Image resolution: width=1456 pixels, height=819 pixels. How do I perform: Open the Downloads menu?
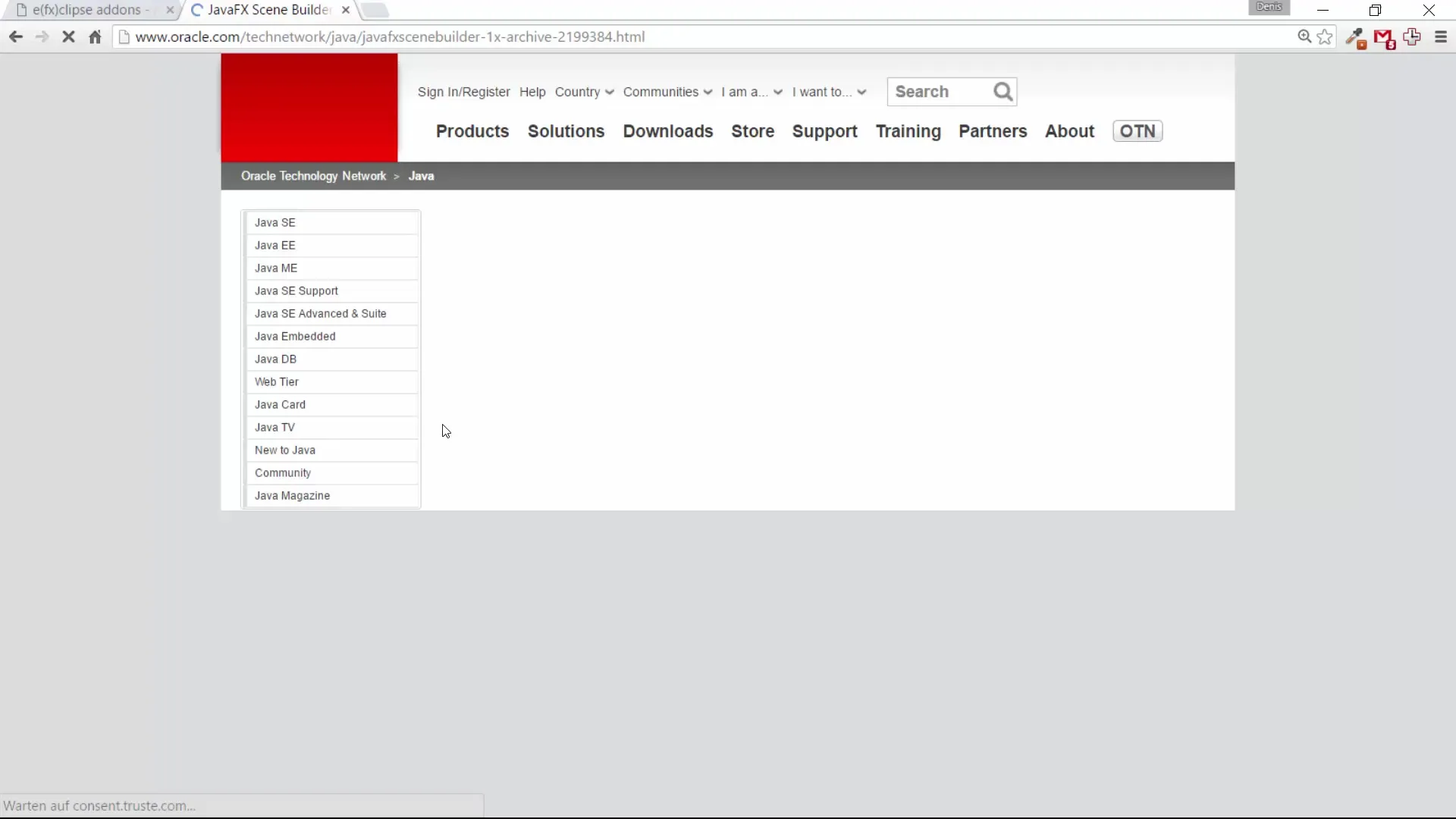(667, 131)
